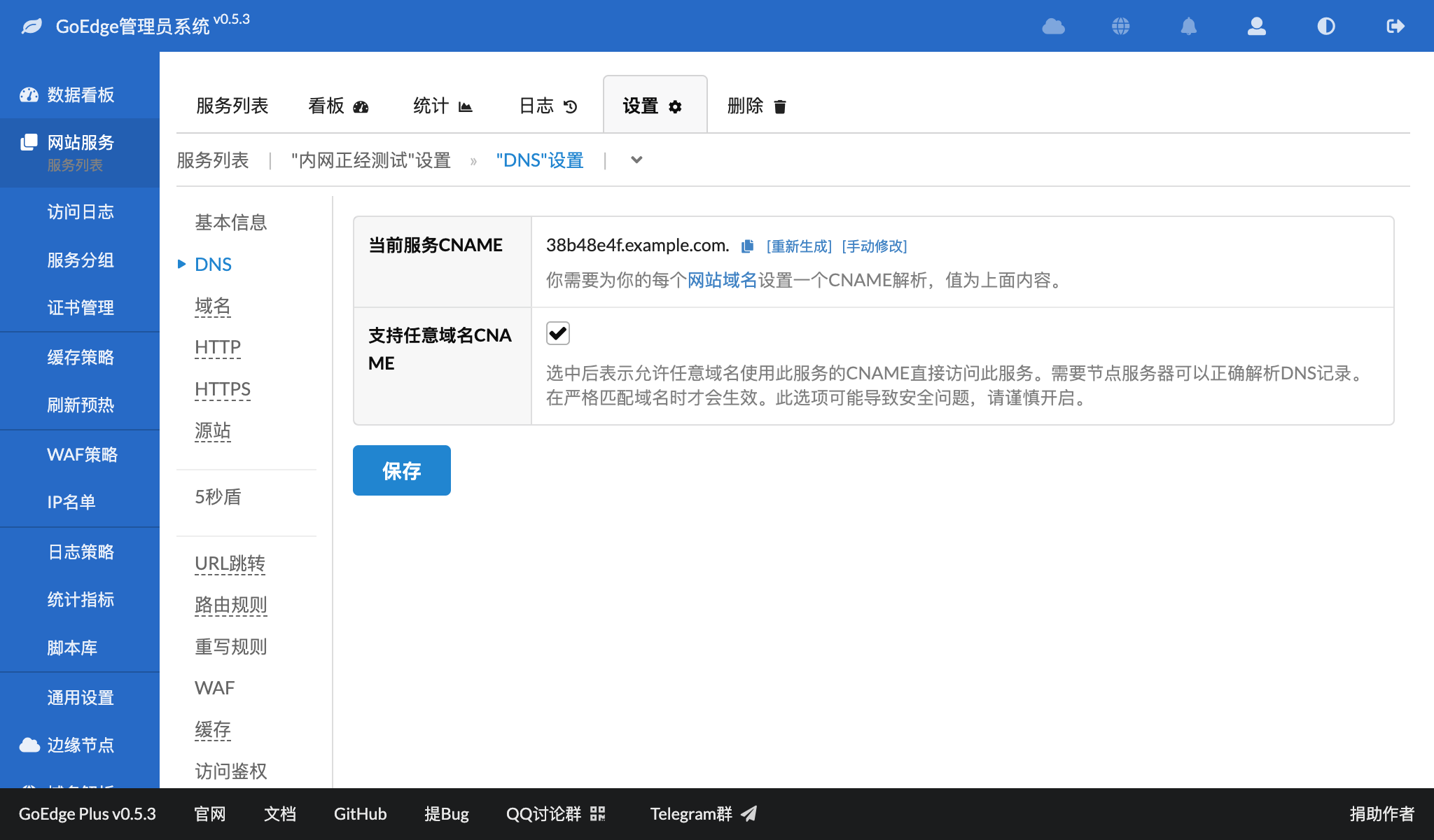1434x840 pixels.
Task: Click the Telegram paper plane icon
Action: [749, 813]
